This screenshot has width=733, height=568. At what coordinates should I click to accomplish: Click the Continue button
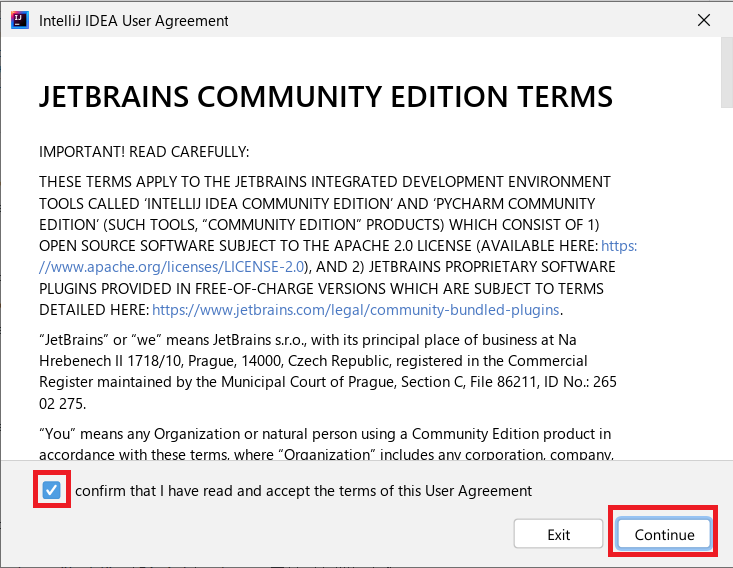pyautogui.click(x=664, y=533)
